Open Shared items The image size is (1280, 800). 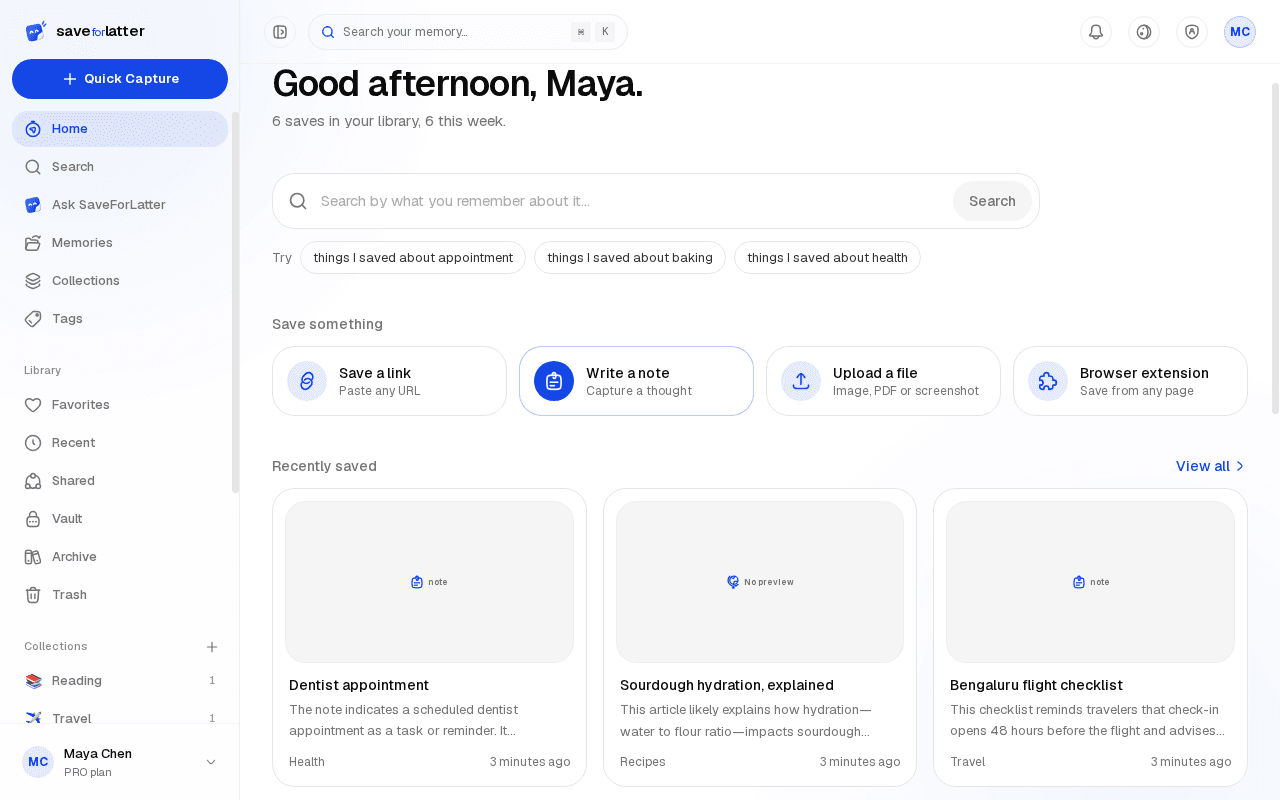click(x=120, y=481)
